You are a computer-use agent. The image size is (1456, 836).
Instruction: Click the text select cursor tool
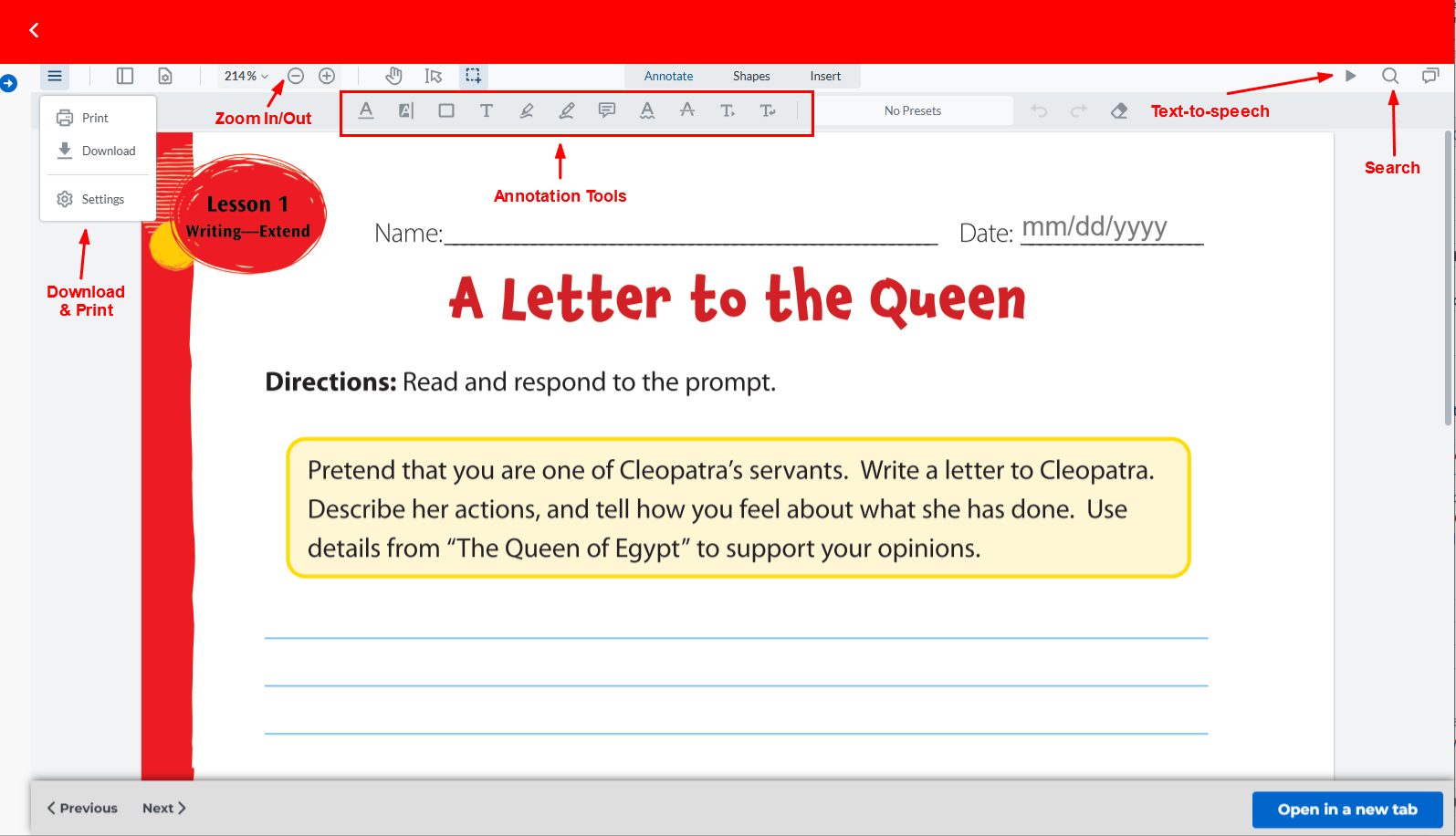(x=434, y=76)
